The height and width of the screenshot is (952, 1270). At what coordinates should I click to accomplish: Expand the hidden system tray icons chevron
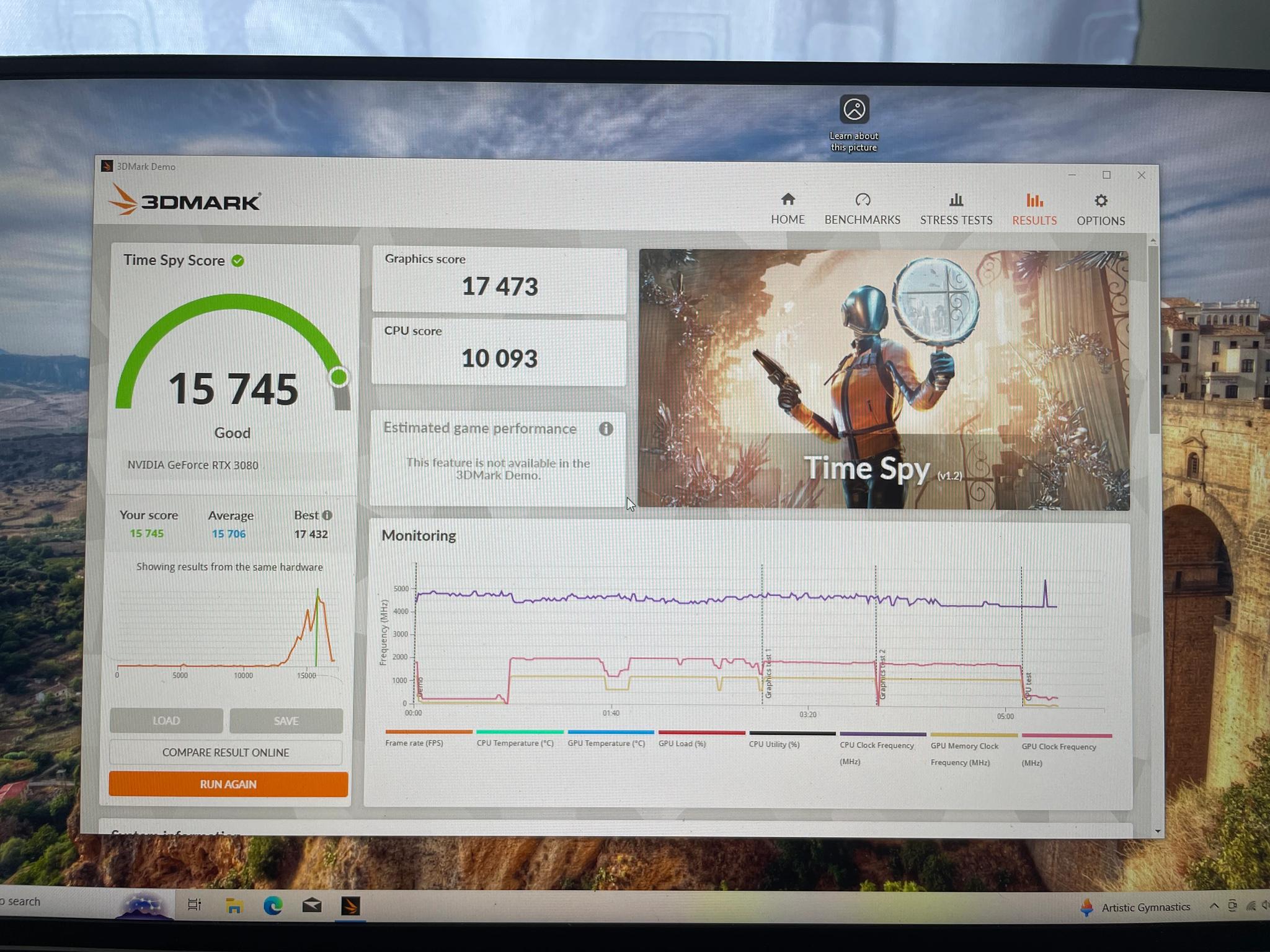click(x=1214, y=906)
